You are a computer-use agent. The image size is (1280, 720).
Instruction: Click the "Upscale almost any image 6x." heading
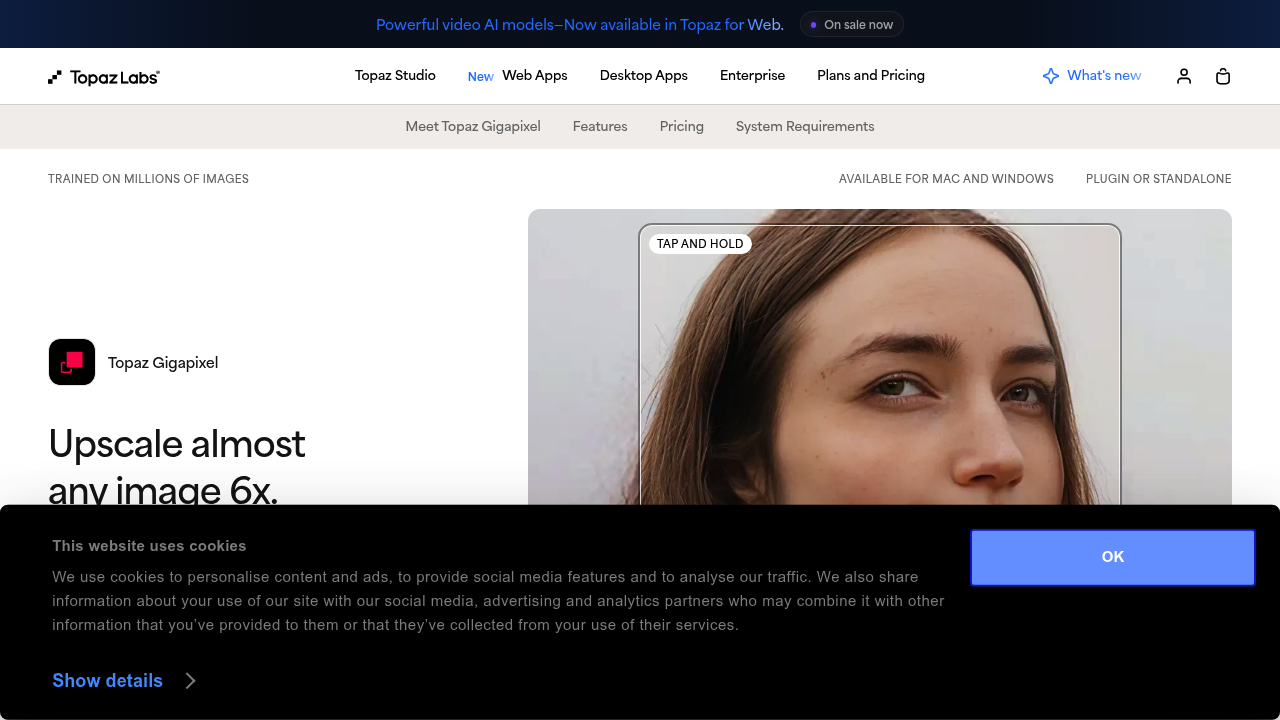coord(177,466)
